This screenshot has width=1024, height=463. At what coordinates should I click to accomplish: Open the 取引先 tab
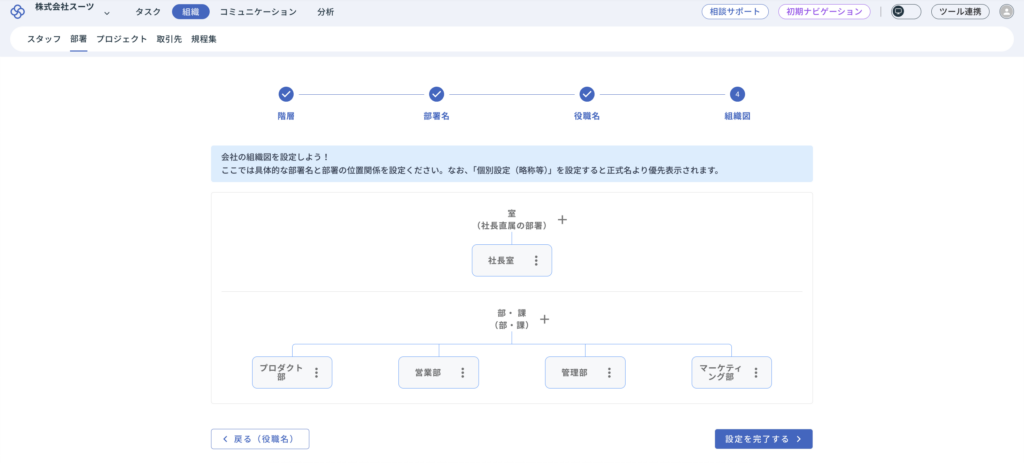(169, 39)
